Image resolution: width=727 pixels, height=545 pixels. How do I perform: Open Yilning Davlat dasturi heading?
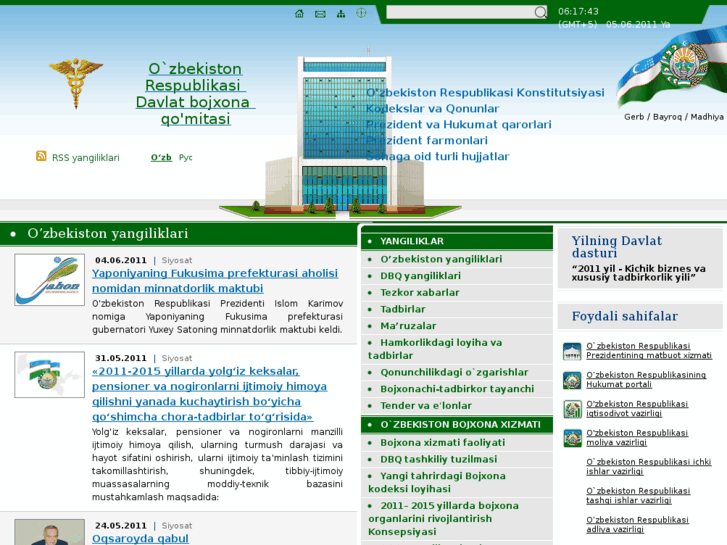(616, 246)
